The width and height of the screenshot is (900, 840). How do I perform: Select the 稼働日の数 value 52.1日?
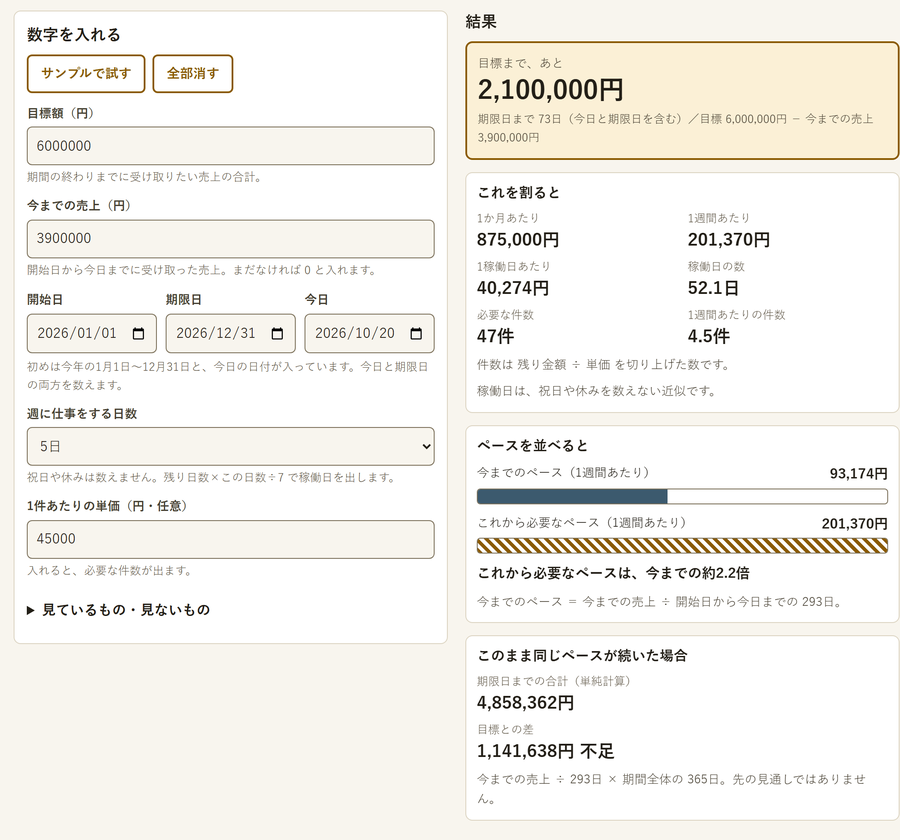coord(713,288)
